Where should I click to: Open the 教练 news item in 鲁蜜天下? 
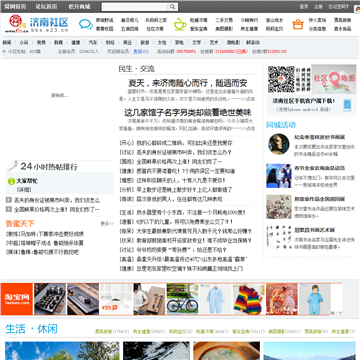[45, 234]
